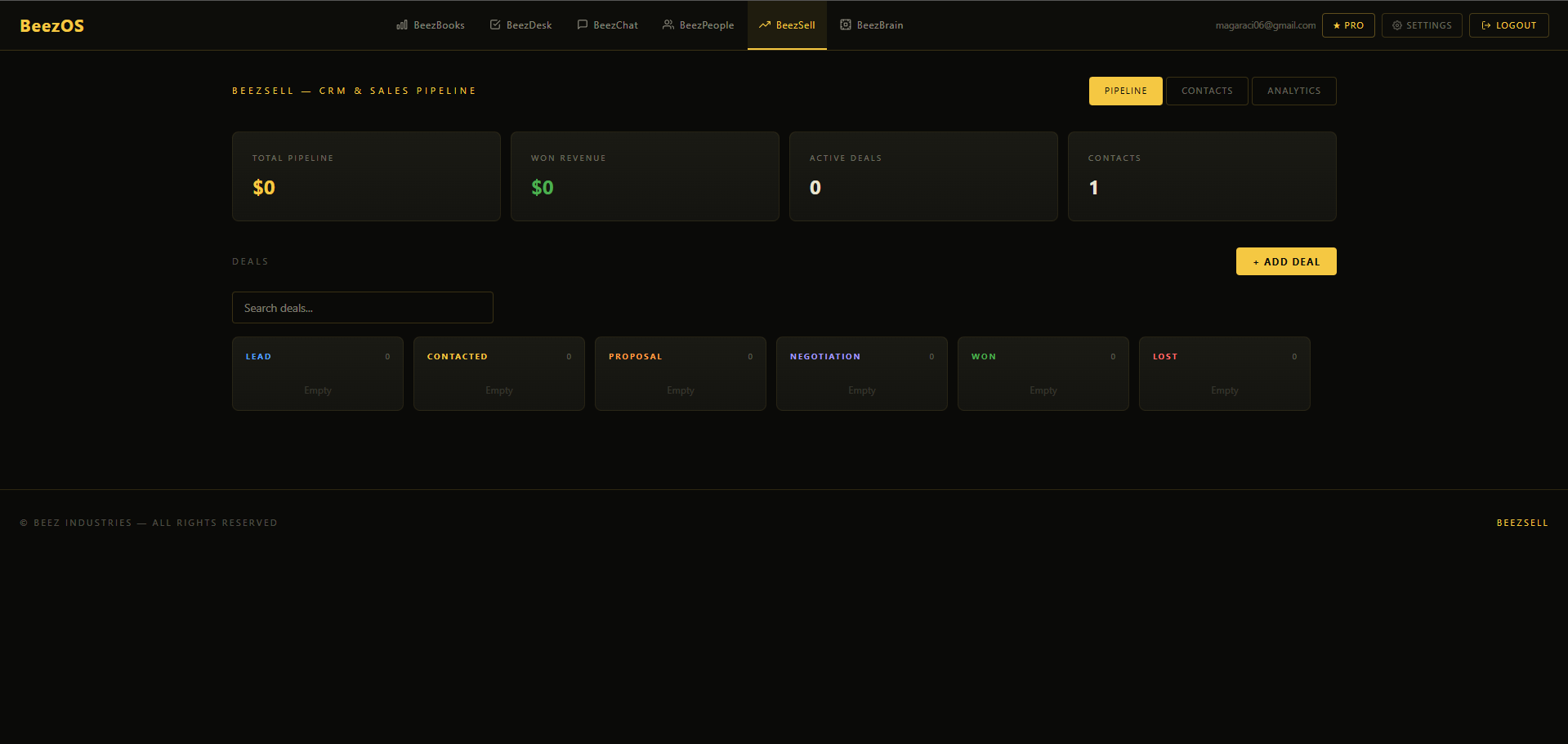Click the BEEZSELL footer label
1568x744 pixels.
click(x=1522, y=523)
